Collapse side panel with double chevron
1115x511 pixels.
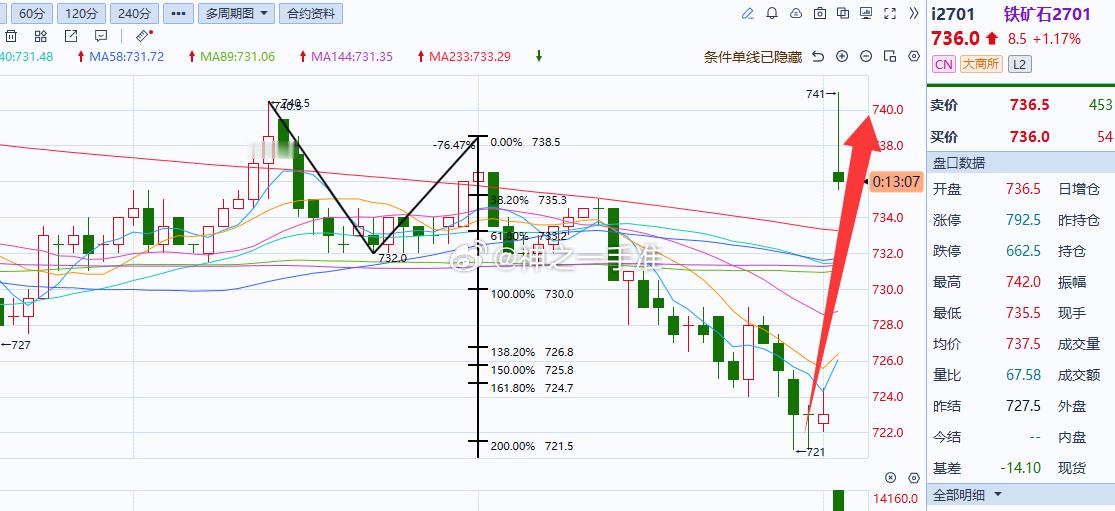coord(914,13)
